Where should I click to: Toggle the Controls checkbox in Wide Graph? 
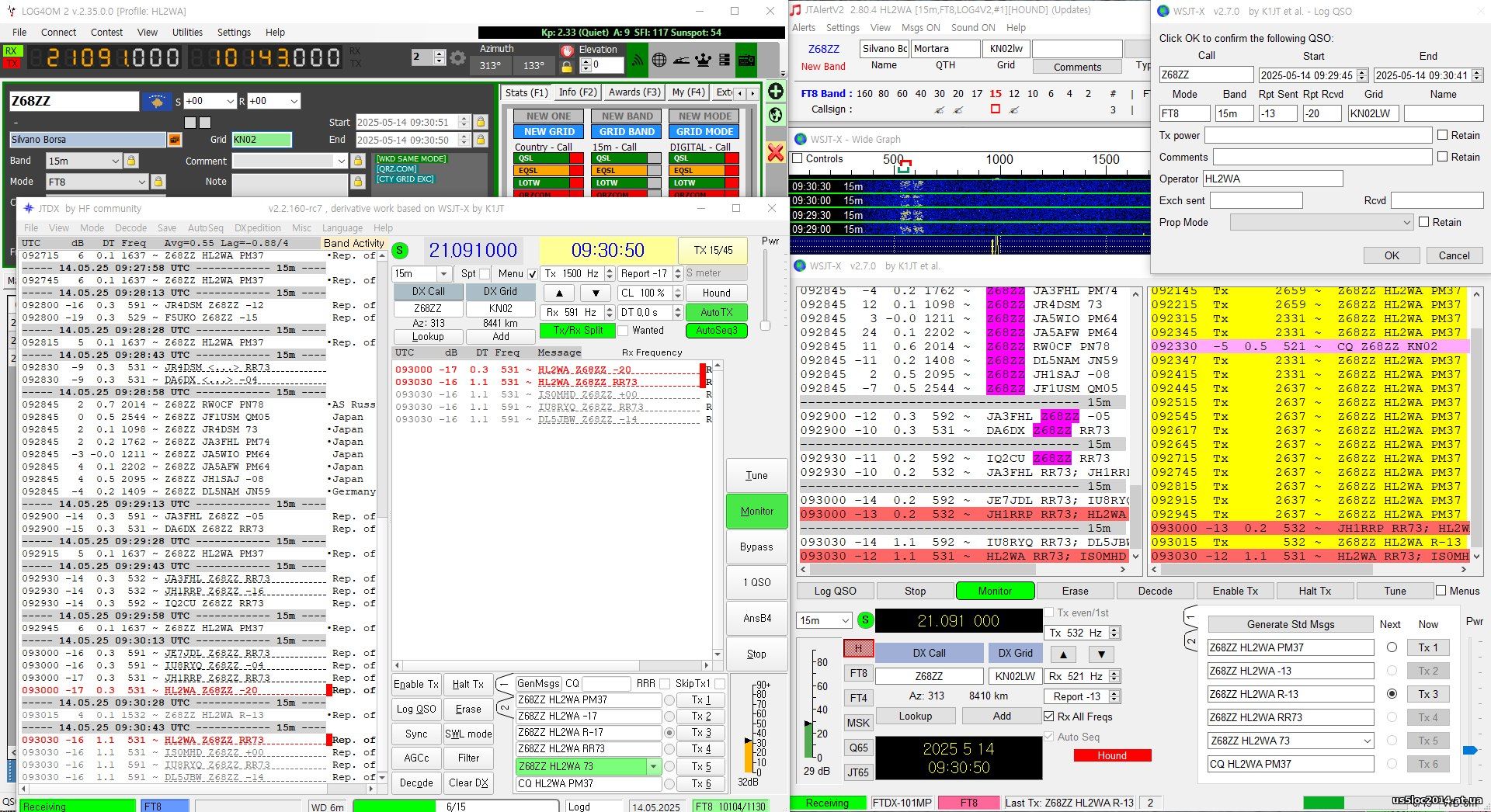(797, 158)
